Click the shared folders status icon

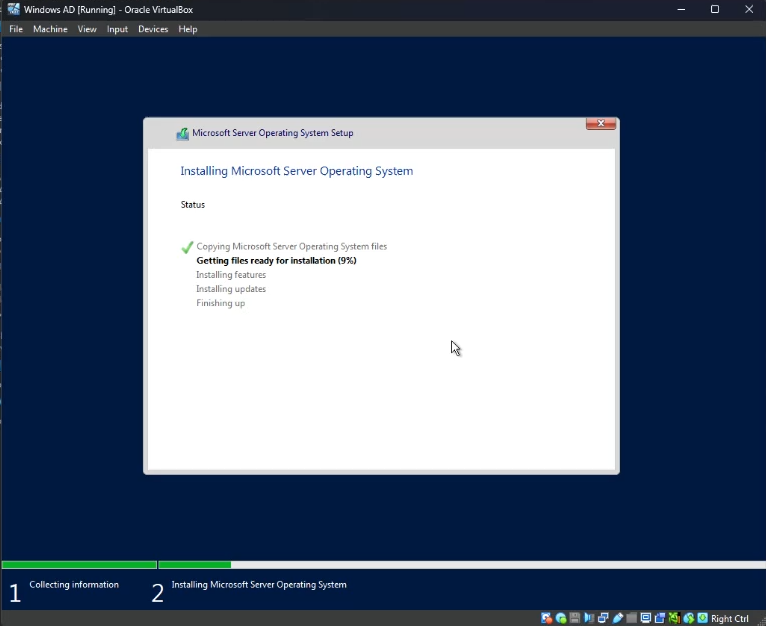click(x=631, y=618)
